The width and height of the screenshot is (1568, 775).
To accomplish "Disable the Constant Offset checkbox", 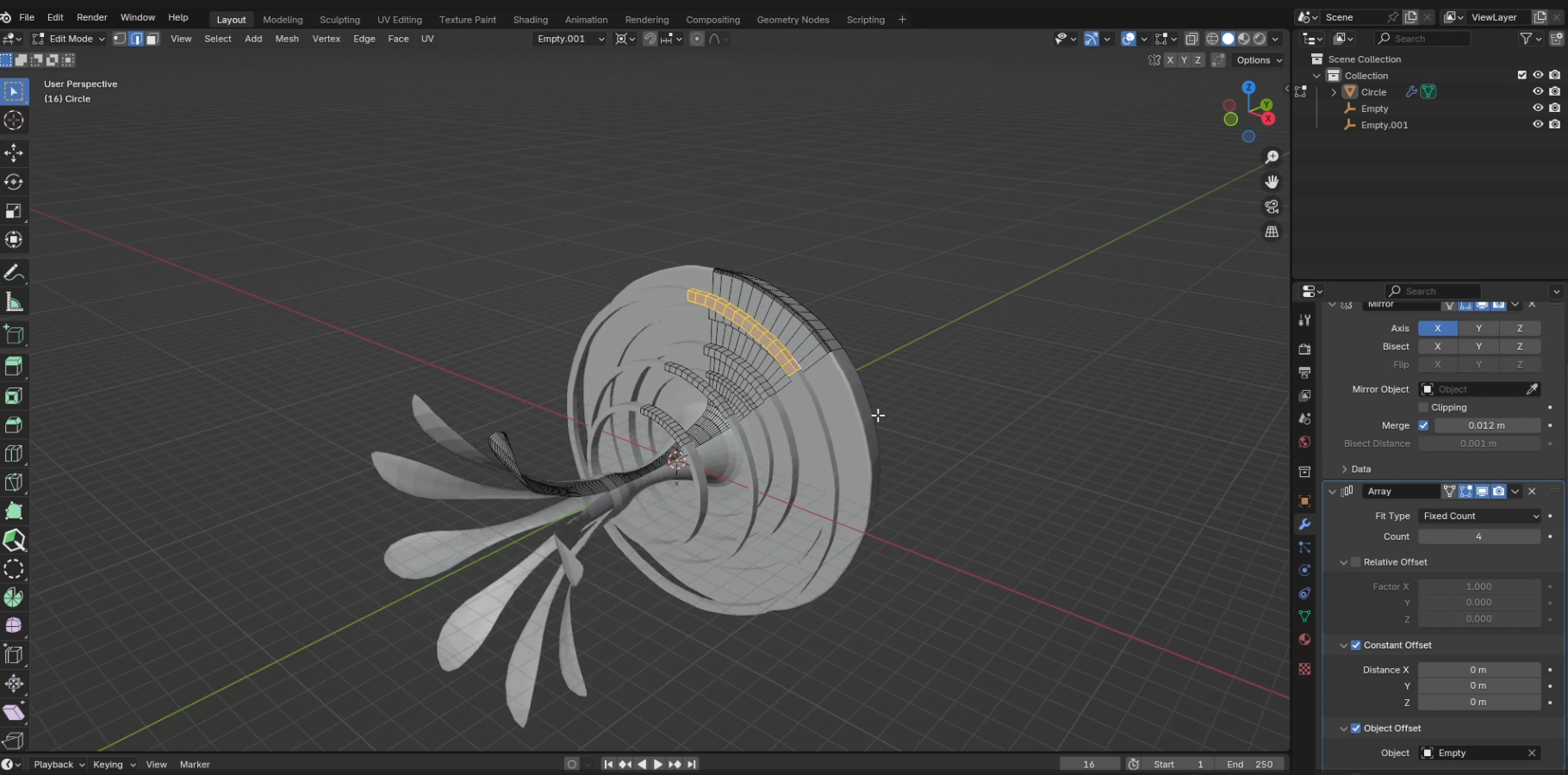I will click(1355, 645).
